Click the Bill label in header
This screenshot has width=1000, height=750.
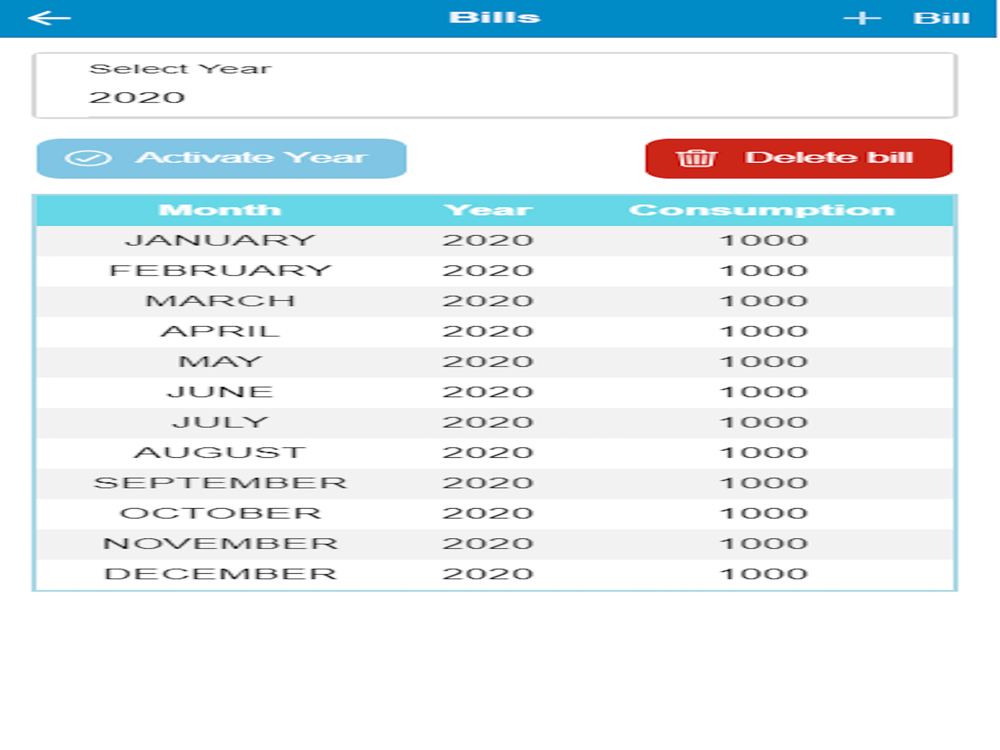click(x=941, y=18)
